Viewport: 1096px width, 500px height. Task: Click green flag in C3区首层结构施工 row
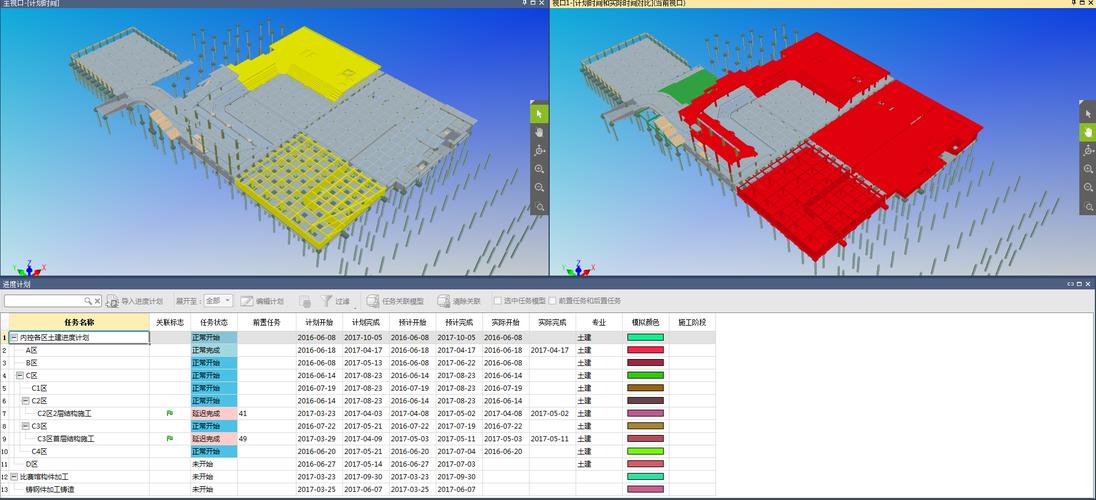pyautogui.click(x=169, y=438)
